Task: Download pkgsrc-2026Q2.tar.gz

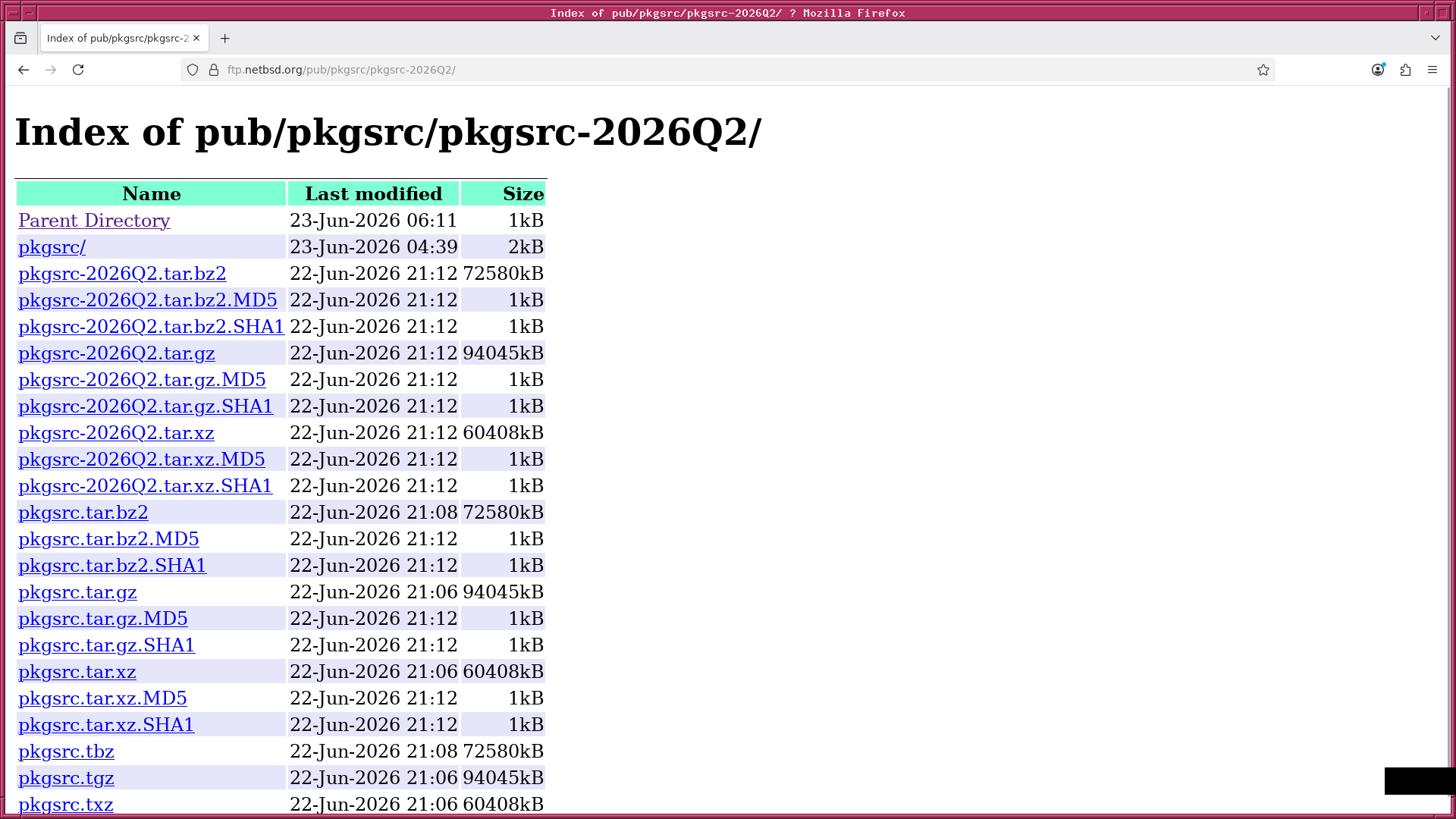Action: pyautogui.click(x=117, y=353)
